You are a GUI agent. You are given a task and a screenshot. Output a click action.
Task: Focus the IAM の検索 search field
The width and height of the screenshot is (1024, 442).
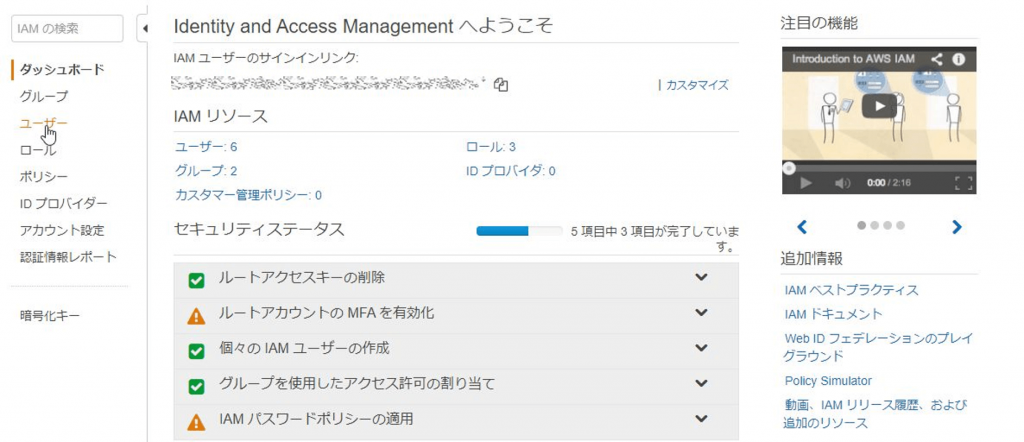[x=67, y=29]
